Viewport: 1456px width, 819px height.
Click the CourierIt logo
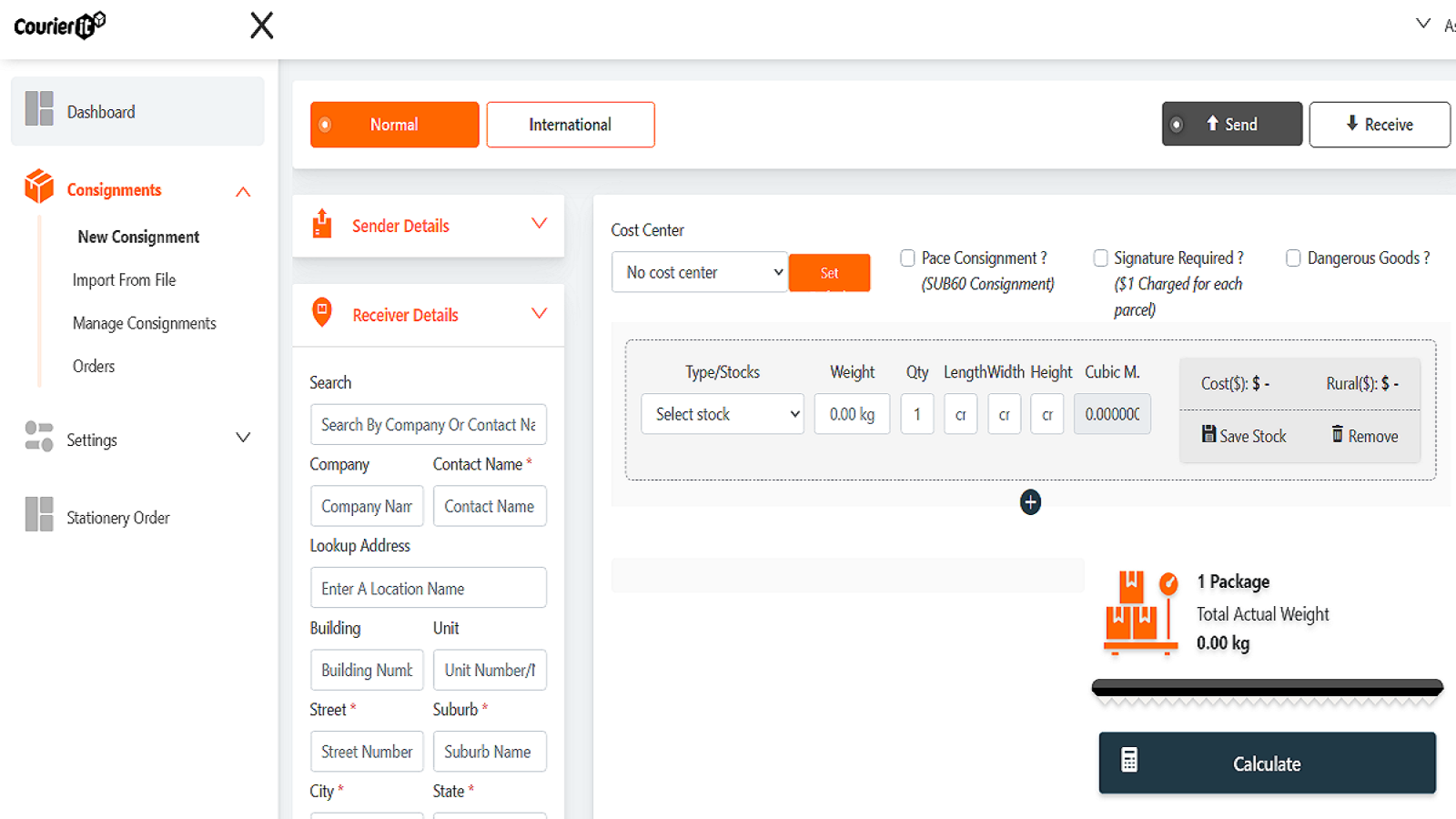coord(60,25)
